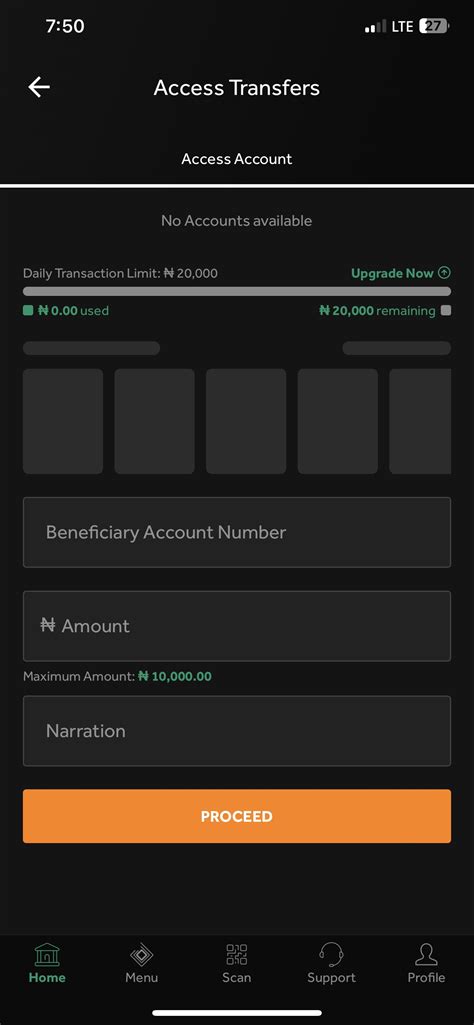Select the Access Account tab
This screenshot has width=474, height=1025.
pyautogui.click(x=237, y=159)
